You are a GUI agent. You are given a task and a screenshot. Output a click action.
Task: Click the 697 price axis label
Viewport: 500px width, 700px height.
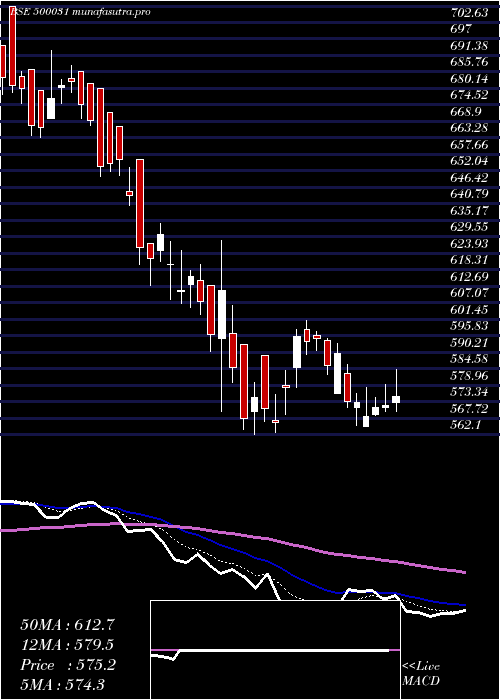click(461, 29)
